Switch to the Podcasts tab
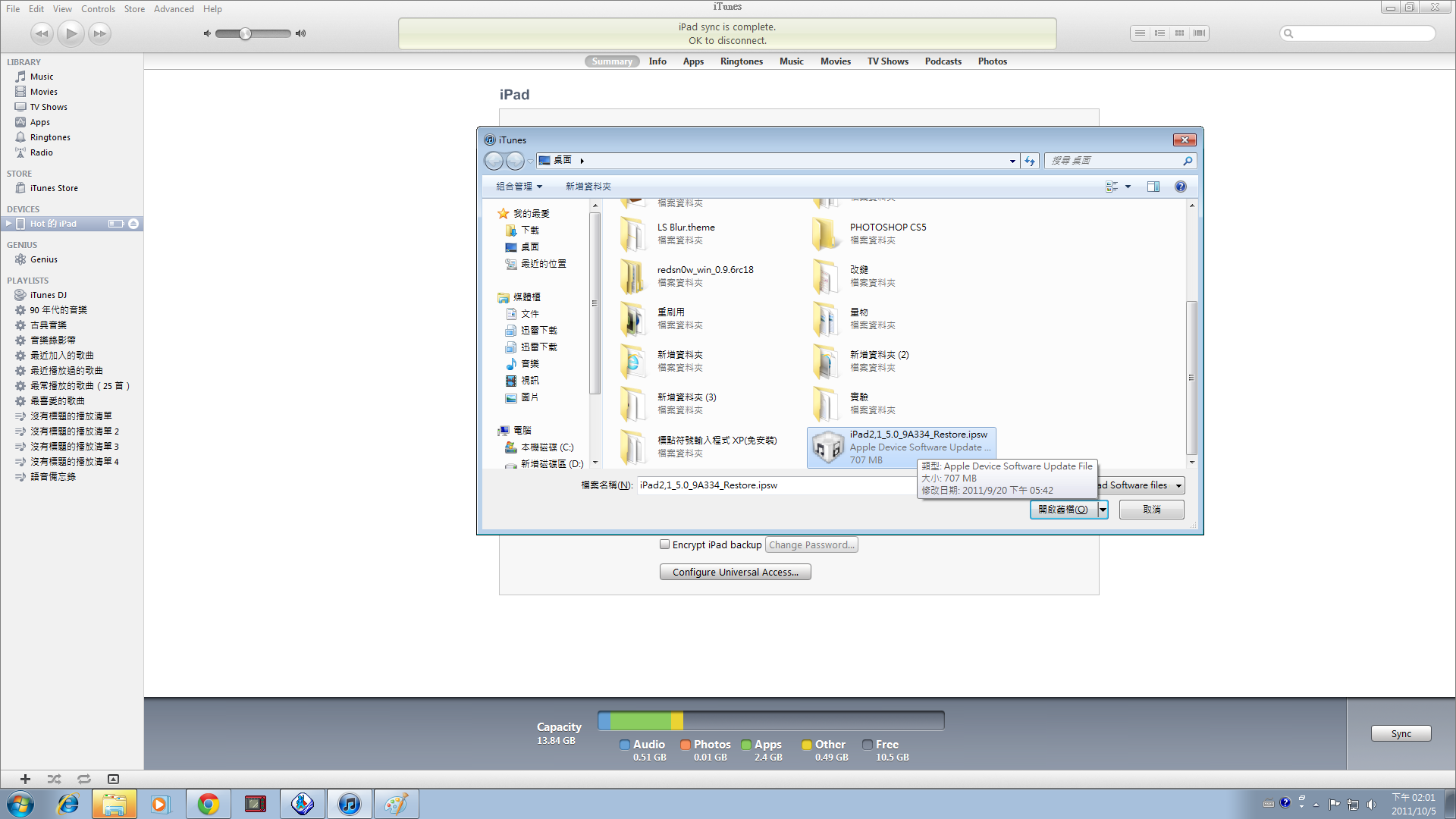This screenshot has height=819, width=1456. [x=943, y=61]
